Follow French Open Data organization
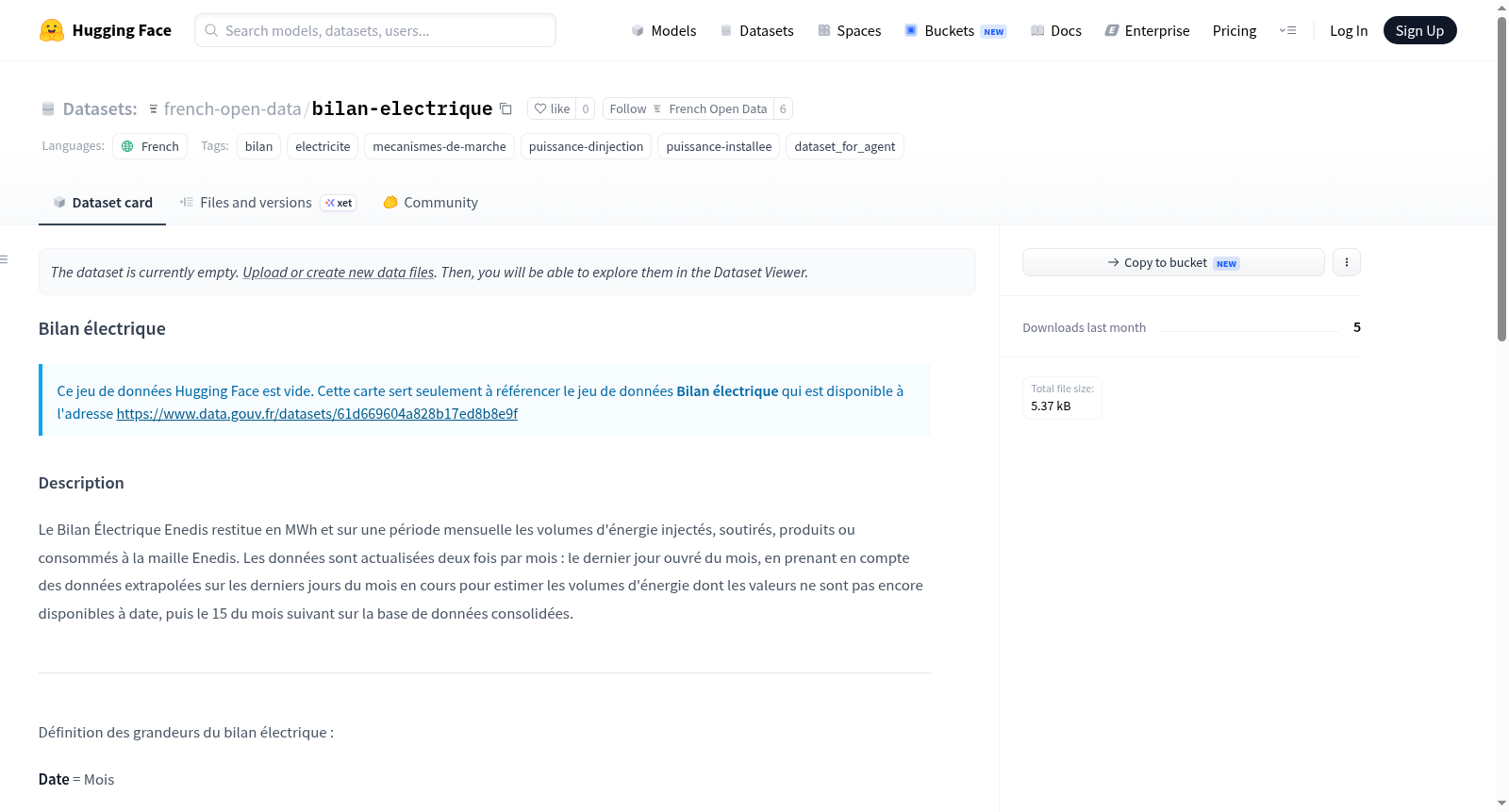Image resolution: width=1509 pixels, height=812 pixels. (688, 108)
